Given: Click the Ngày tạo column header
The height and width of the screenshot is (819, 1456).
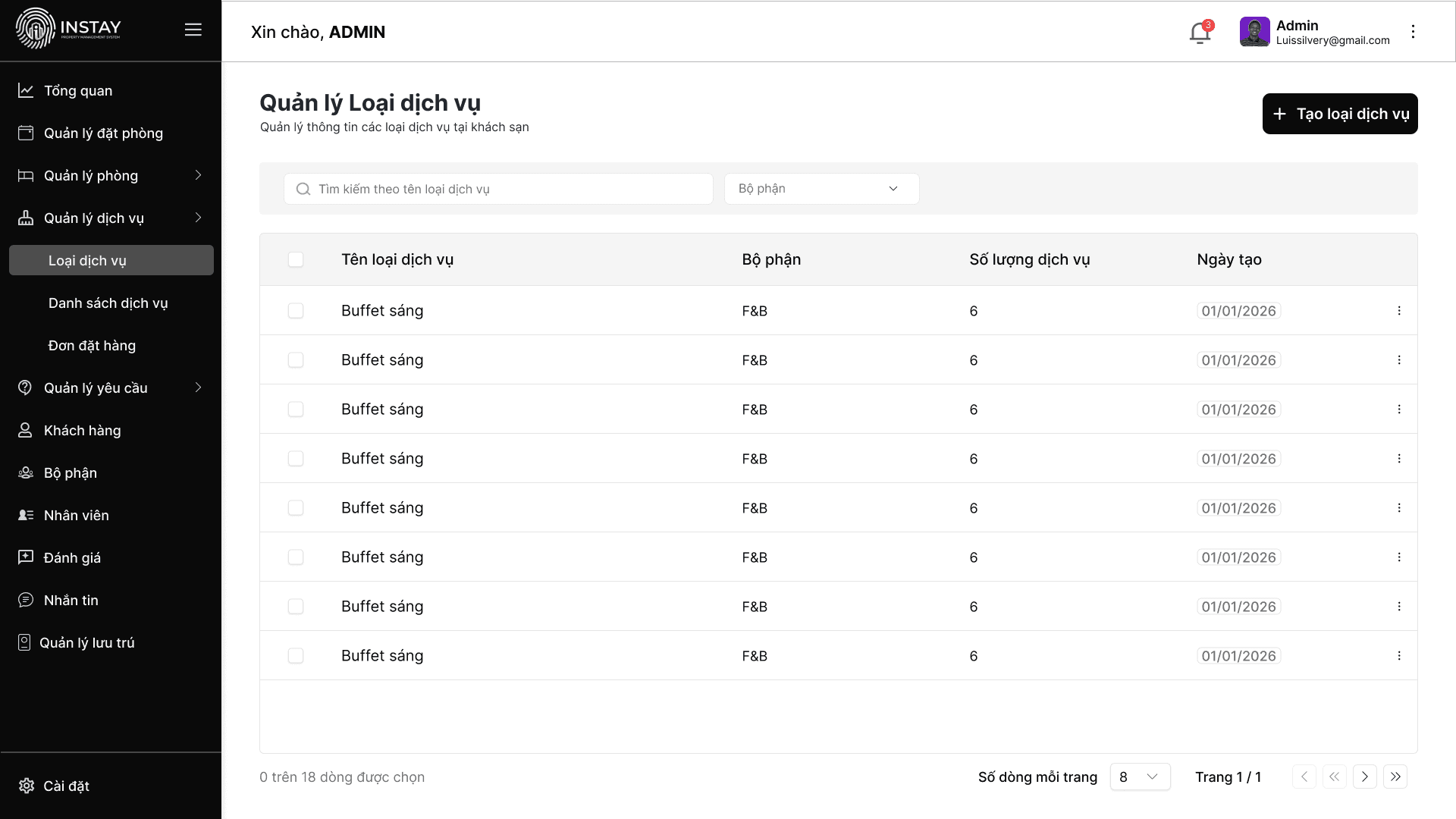Looking at the screenshot, I should (x=1229, y=259).
